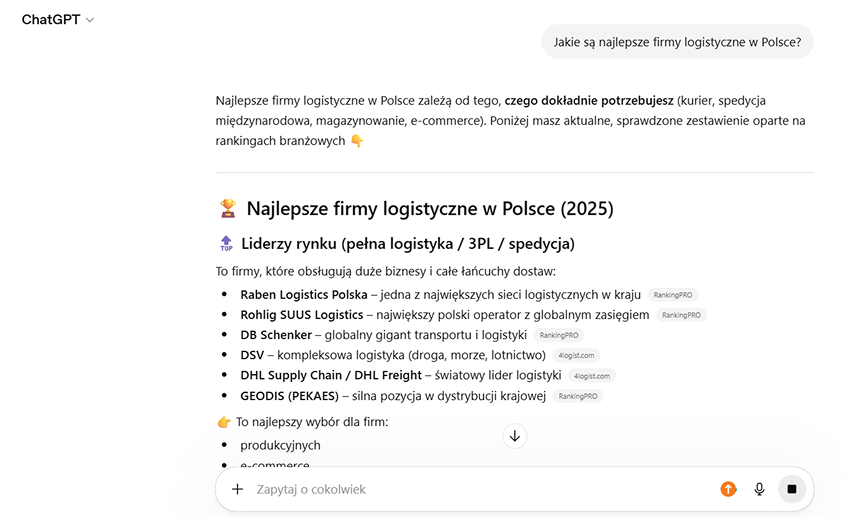Open the ChatGPT model selector dropdown
Viewport: 844px width, 518px height.
57,20
